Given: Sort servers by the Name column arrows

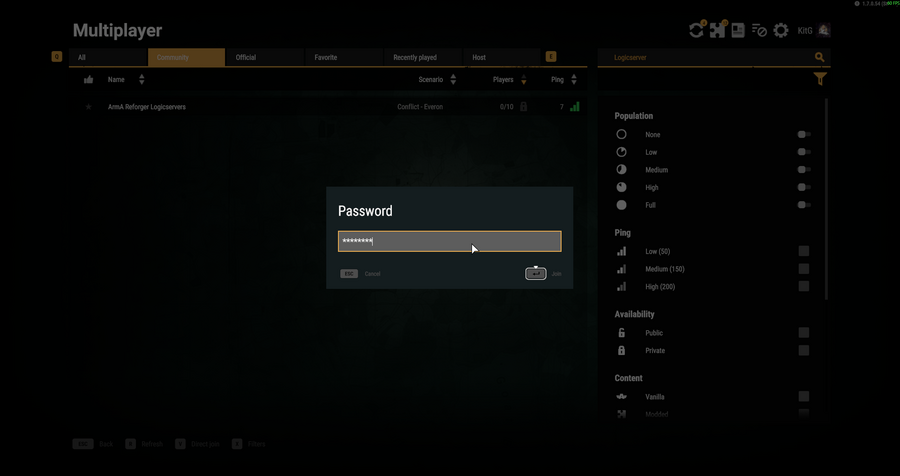Looking at the screenshot, I should pyautogui.click(x=142, y=80).
